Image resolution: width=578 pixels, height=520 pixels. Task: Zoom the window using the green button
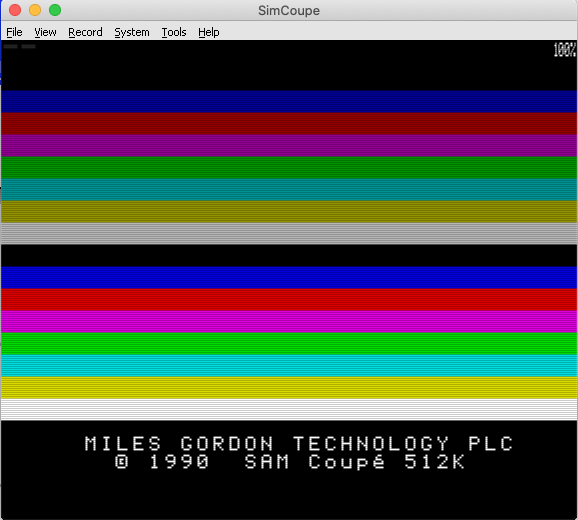click(x=55, y=10)
